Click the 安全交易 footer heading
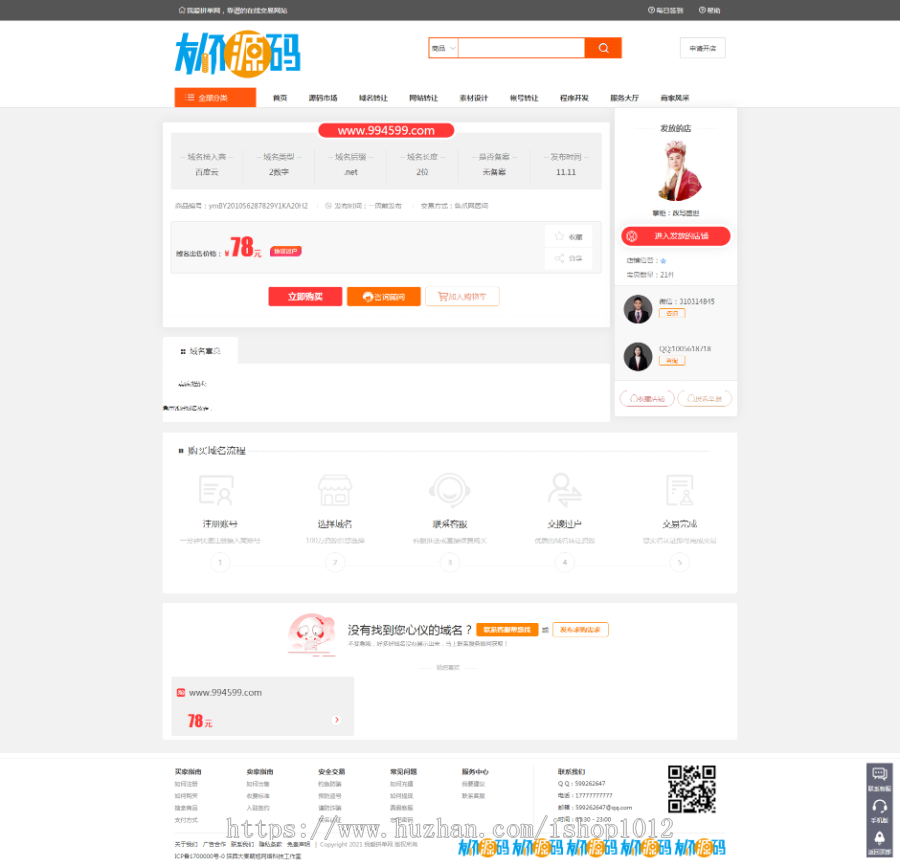The width and height of the screenshot is (900, 867). pyautogui.click(x=332, y=772)
